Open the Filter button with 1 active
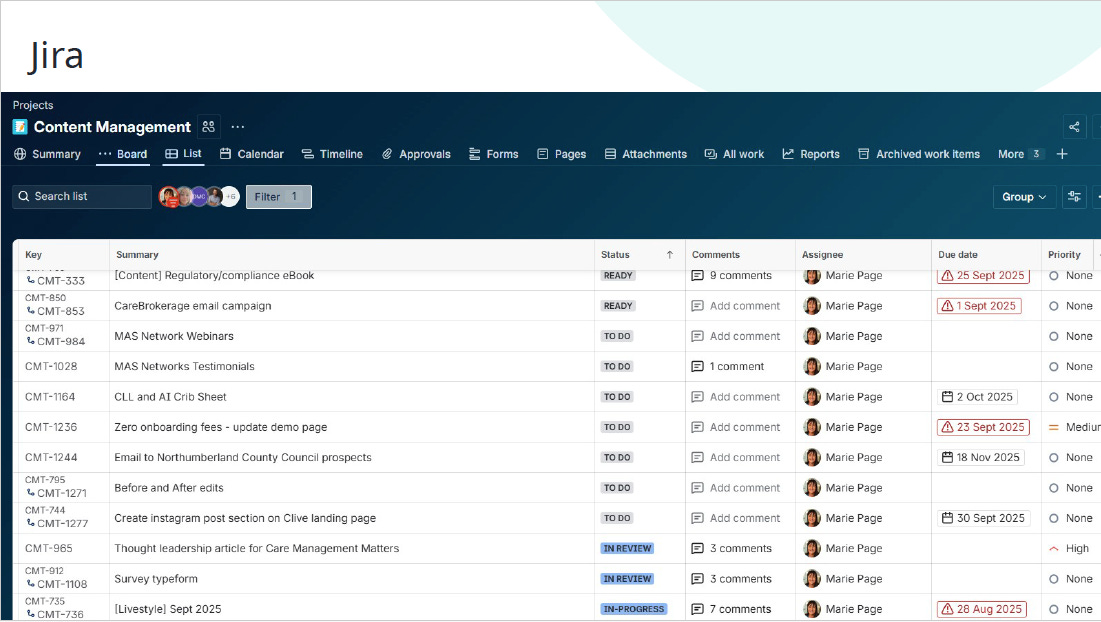 278,197
